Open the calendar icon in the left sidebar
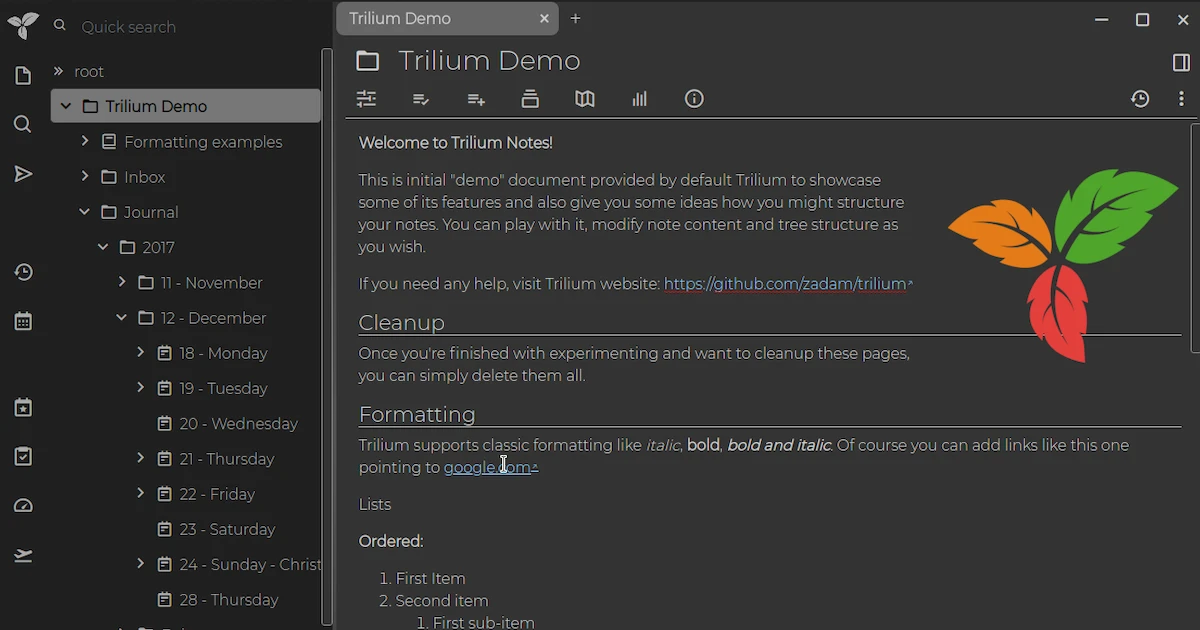 [23, 321]
